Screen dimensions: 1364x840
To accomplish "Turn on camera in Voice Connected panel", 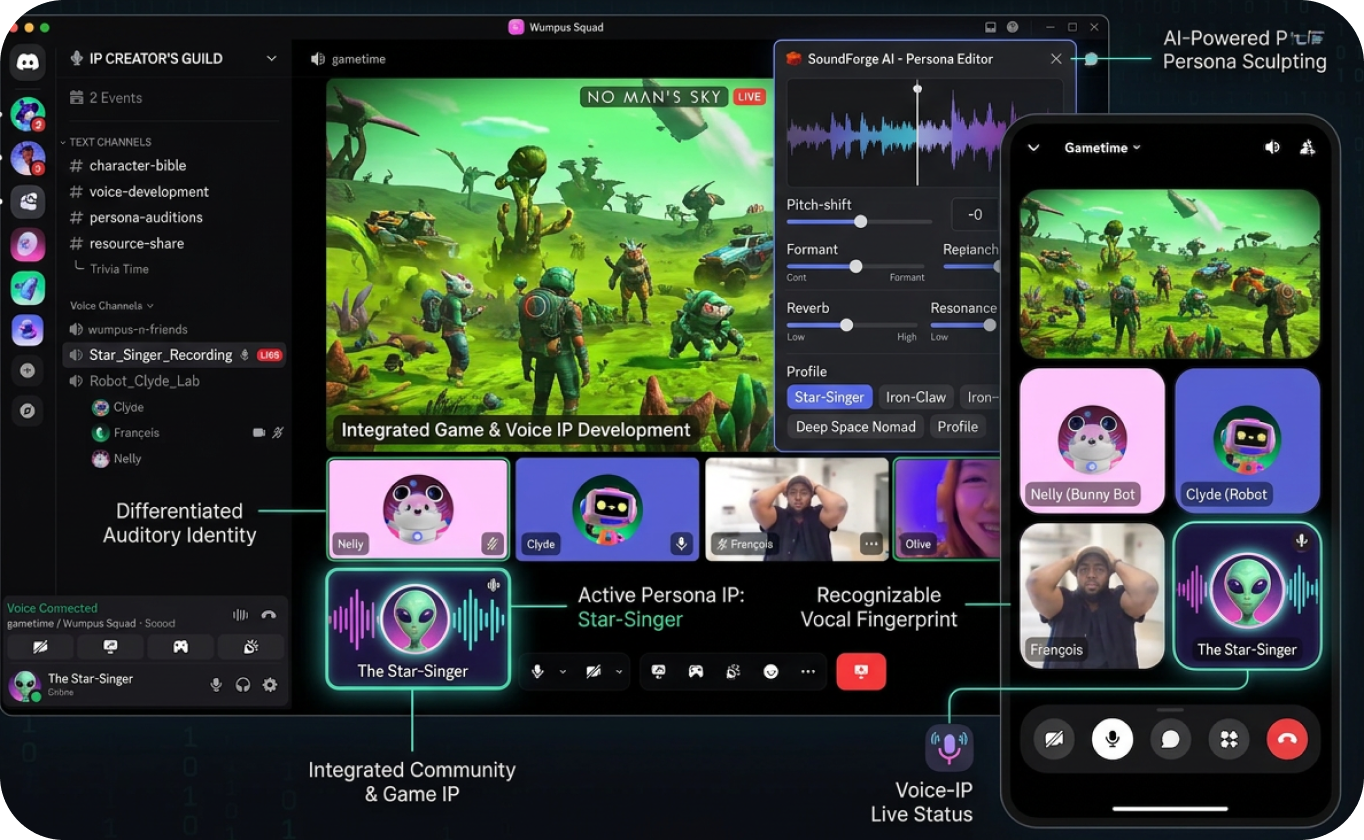I will (40, 647).
